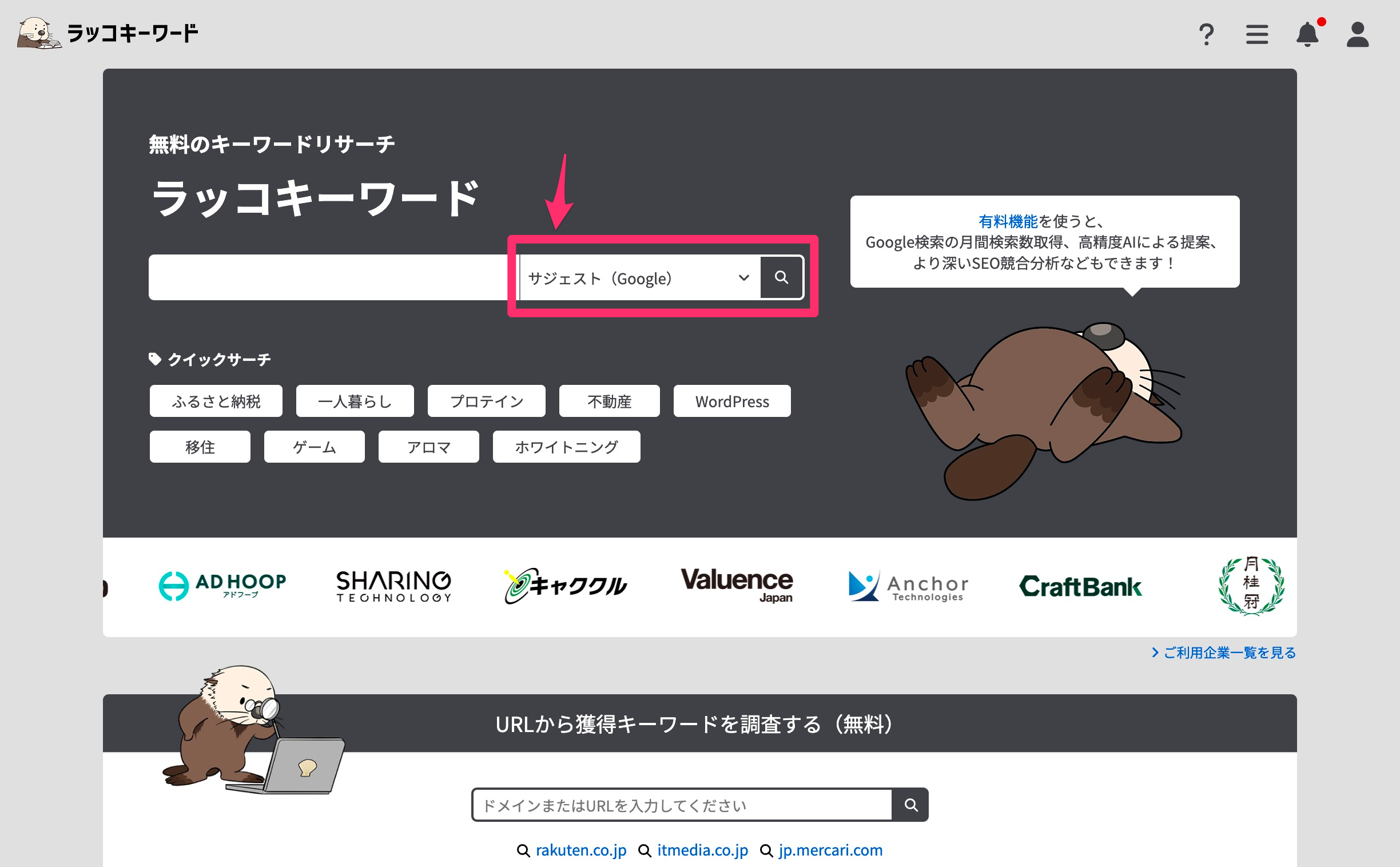Select the 一人暮らし quick search tag
Screen dimensions: 1400x867
pyautogui.click(x=355, y=401)
